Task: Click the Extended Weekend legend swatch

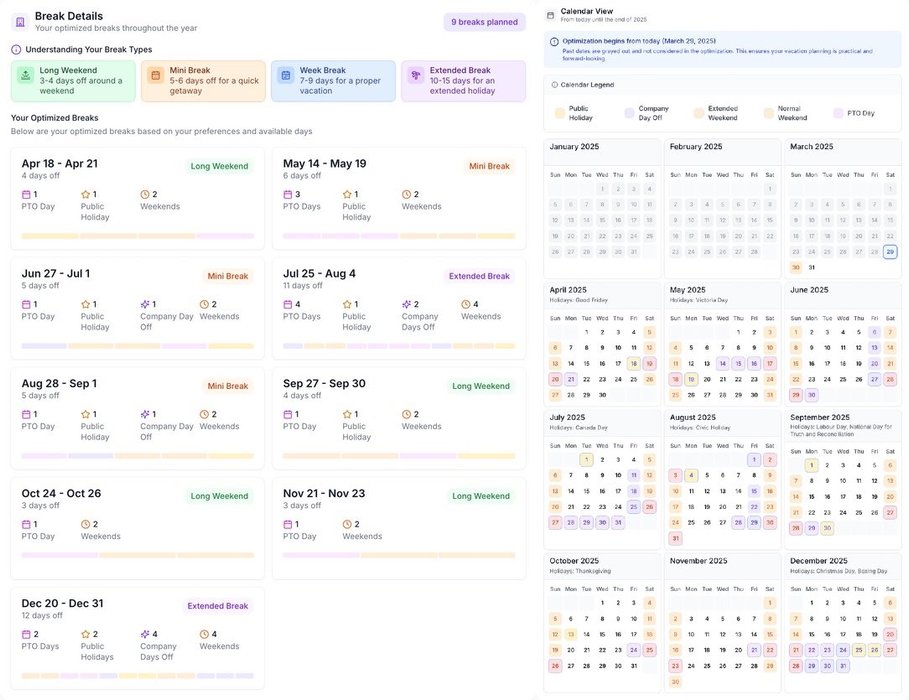Action: (699, 113)
